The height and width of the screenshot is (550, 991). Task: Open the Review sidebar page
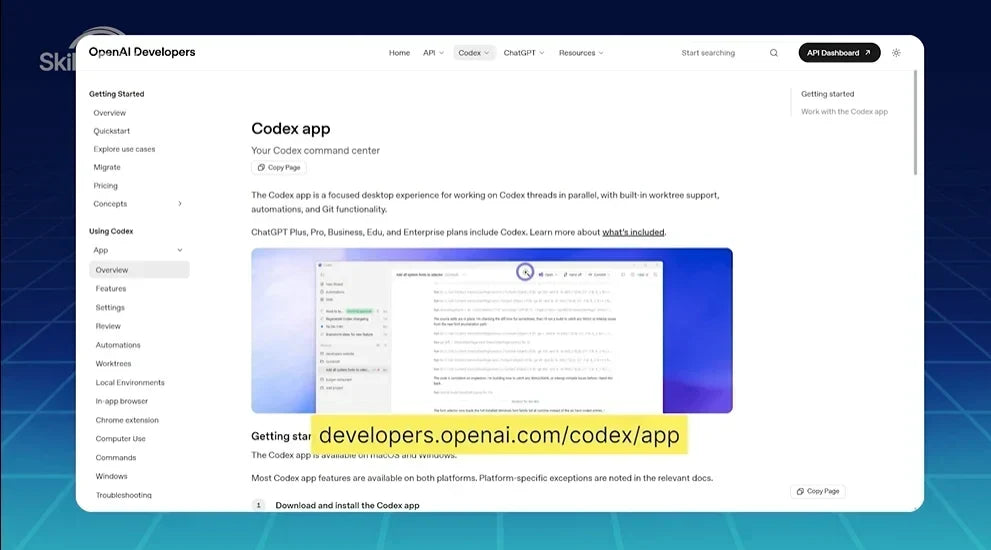coord(108,326)
